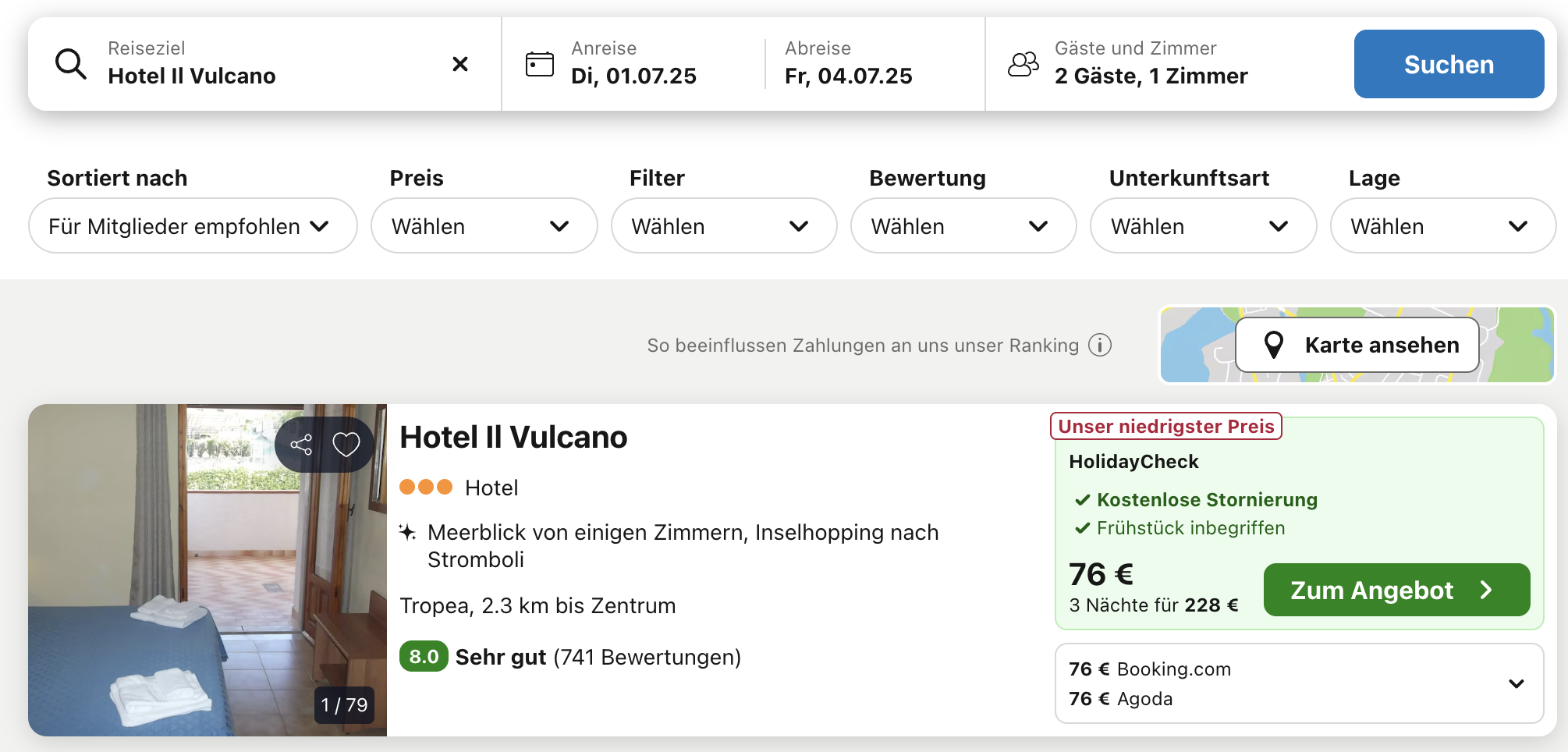The width and height of the screenshot is (1568, 752).
Task: Click the calendar icon beside Anreise
Action: (540, 64)
